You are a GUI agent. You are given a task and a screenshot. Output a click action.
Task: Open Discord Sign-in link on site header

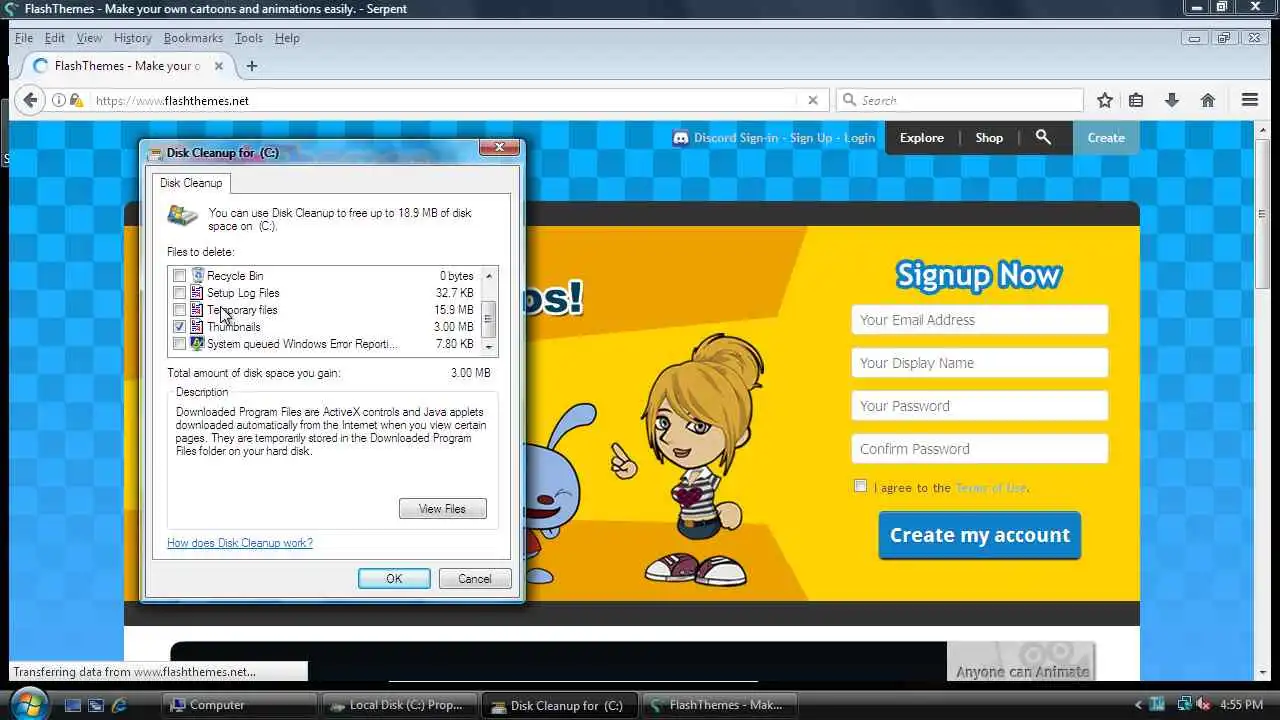coord(736,138)
